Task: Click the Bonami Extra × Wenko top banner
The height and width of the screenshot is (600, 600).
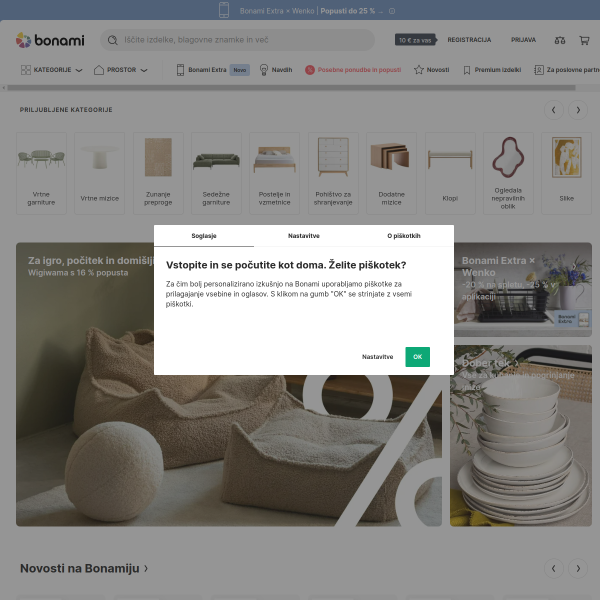Action: 307,11
